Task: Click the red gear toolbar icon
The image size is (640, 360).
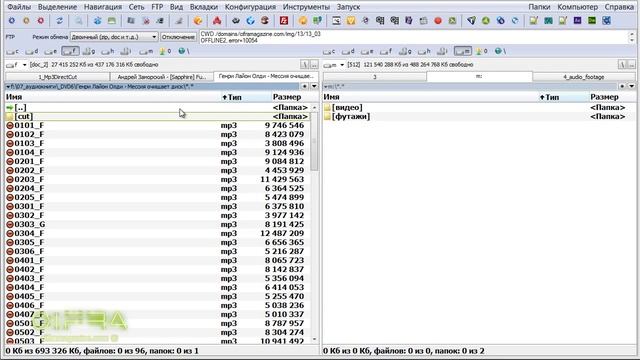Action: coord(41,20)
